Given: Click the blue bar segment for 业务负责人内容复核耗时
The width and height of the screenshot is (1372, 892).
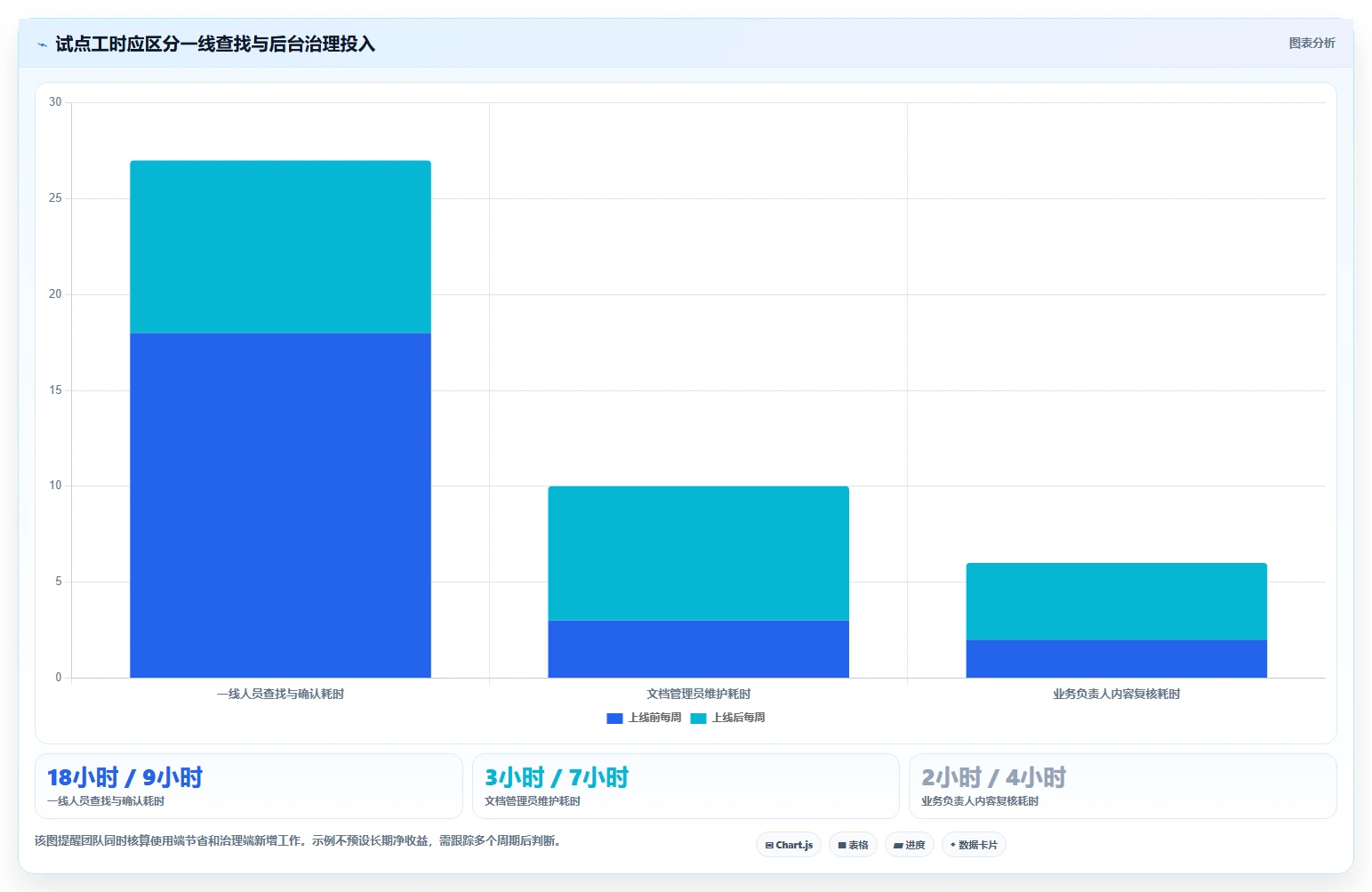Looking at the screenshot, I should 1116,659.
